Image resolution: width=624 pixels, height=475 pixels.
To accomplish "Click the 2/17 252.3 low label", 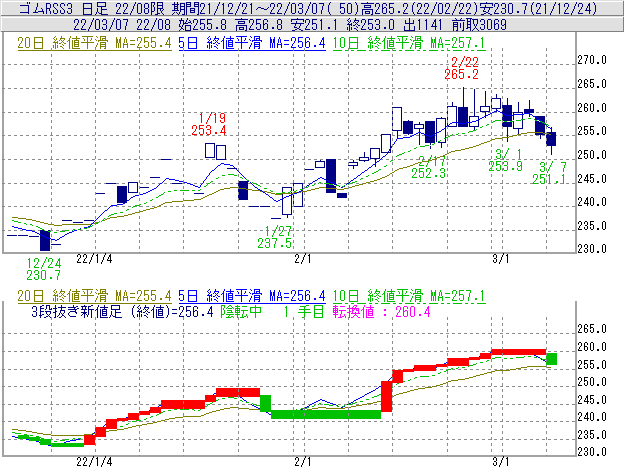I will tap(429, 167).
